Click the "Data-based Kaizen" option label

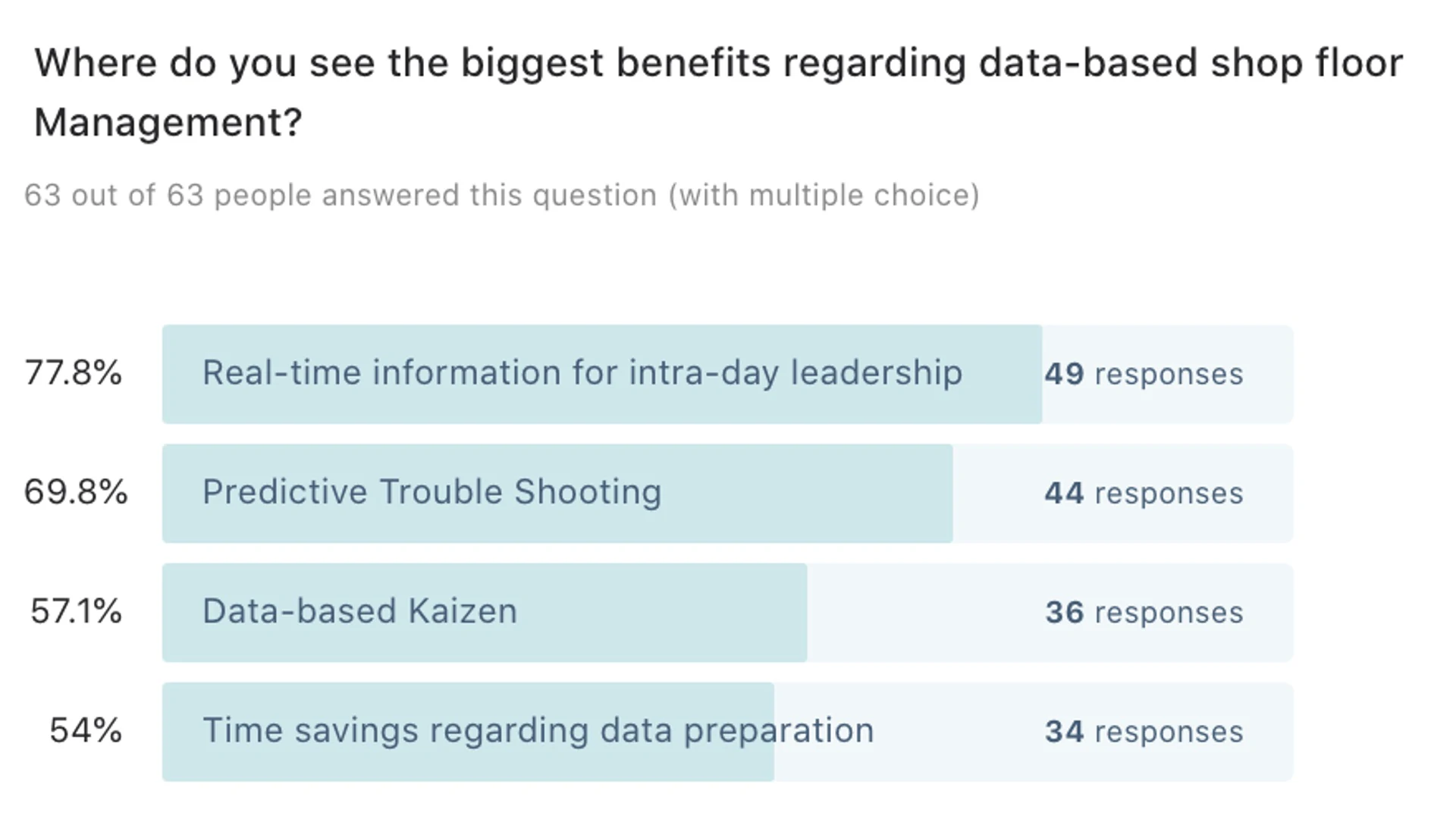click(x=359, y=611)
